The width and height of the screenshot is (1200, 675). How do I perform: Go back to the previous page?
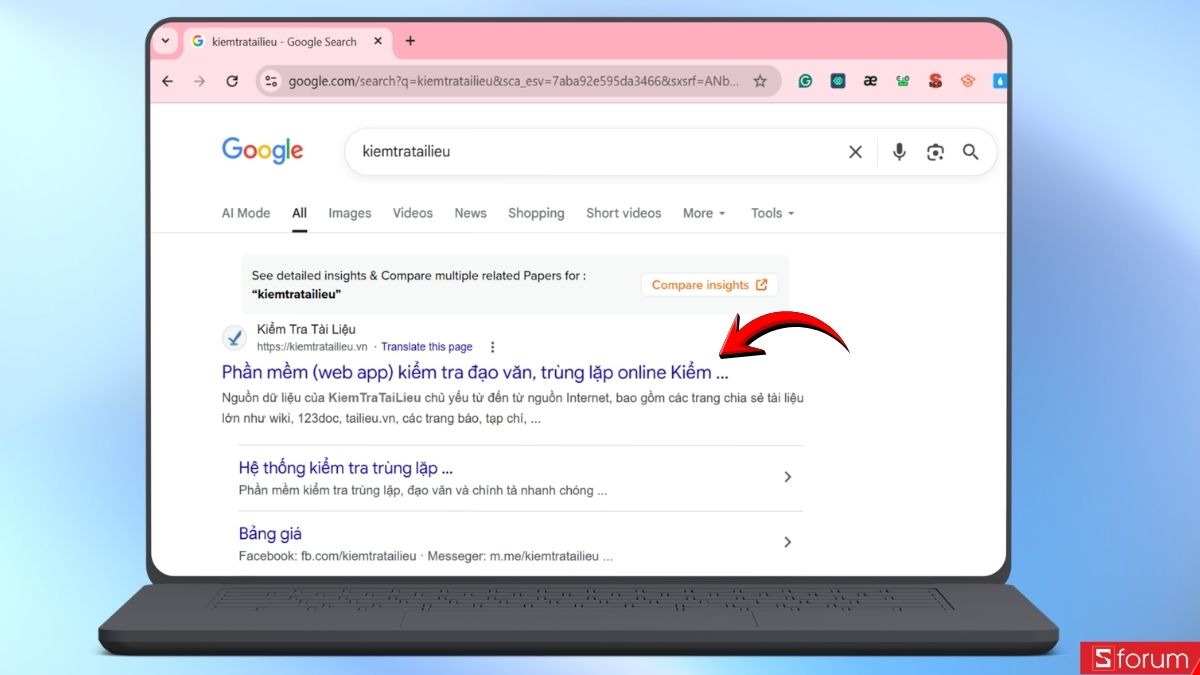coord(168,81)
